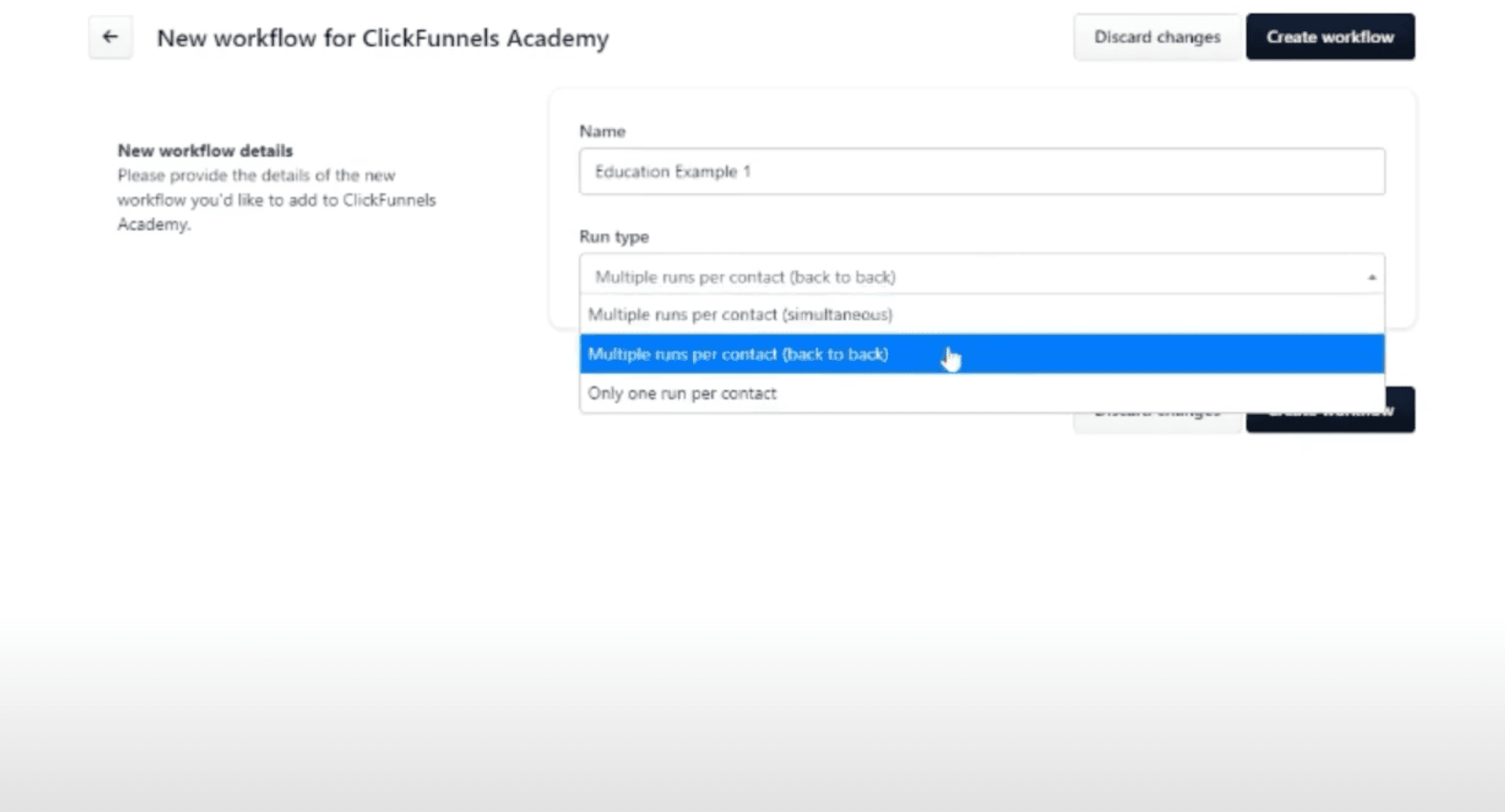Confirm the highlighted "back to back" run option

[x=738, y=354]
